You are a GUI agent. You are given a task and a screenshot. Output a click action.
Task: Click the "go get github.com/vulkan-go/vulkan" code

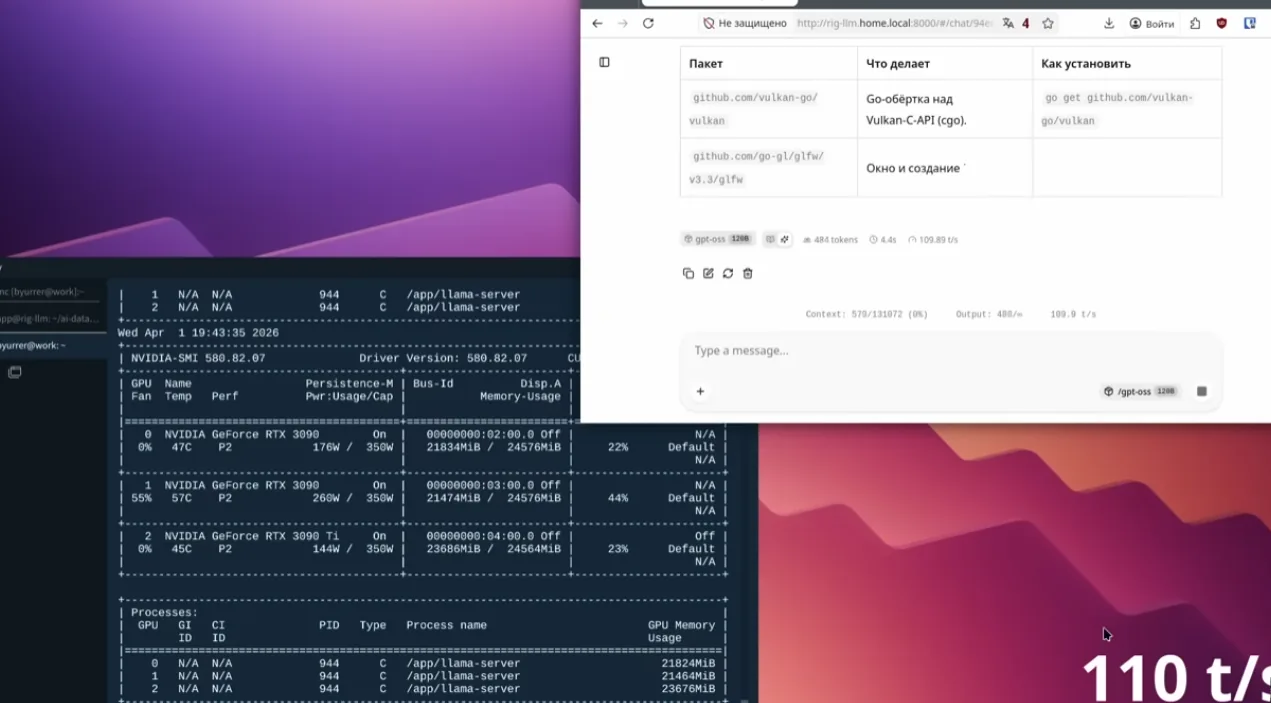point(1119,109)
